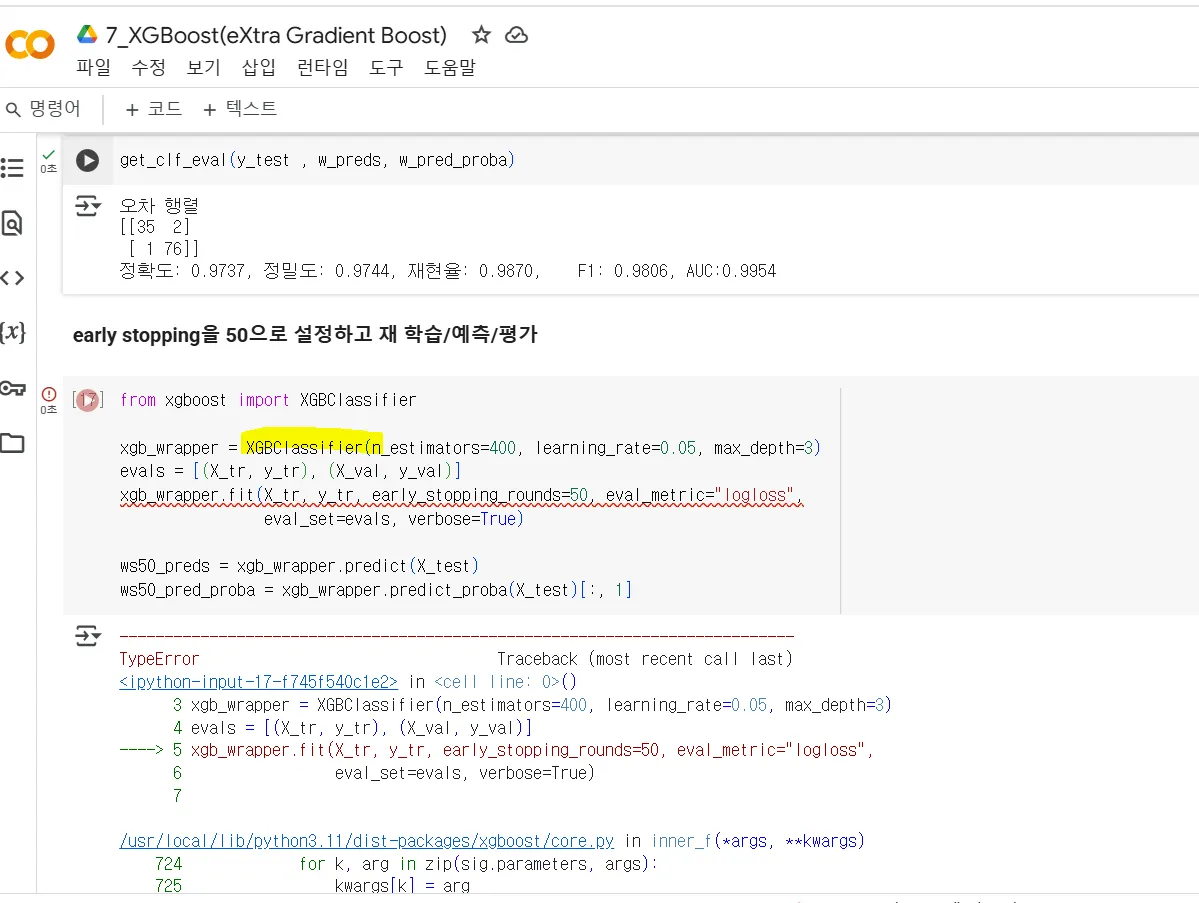
Task: Open code snippets sidebar icon
Action: (x=12, y=278)
